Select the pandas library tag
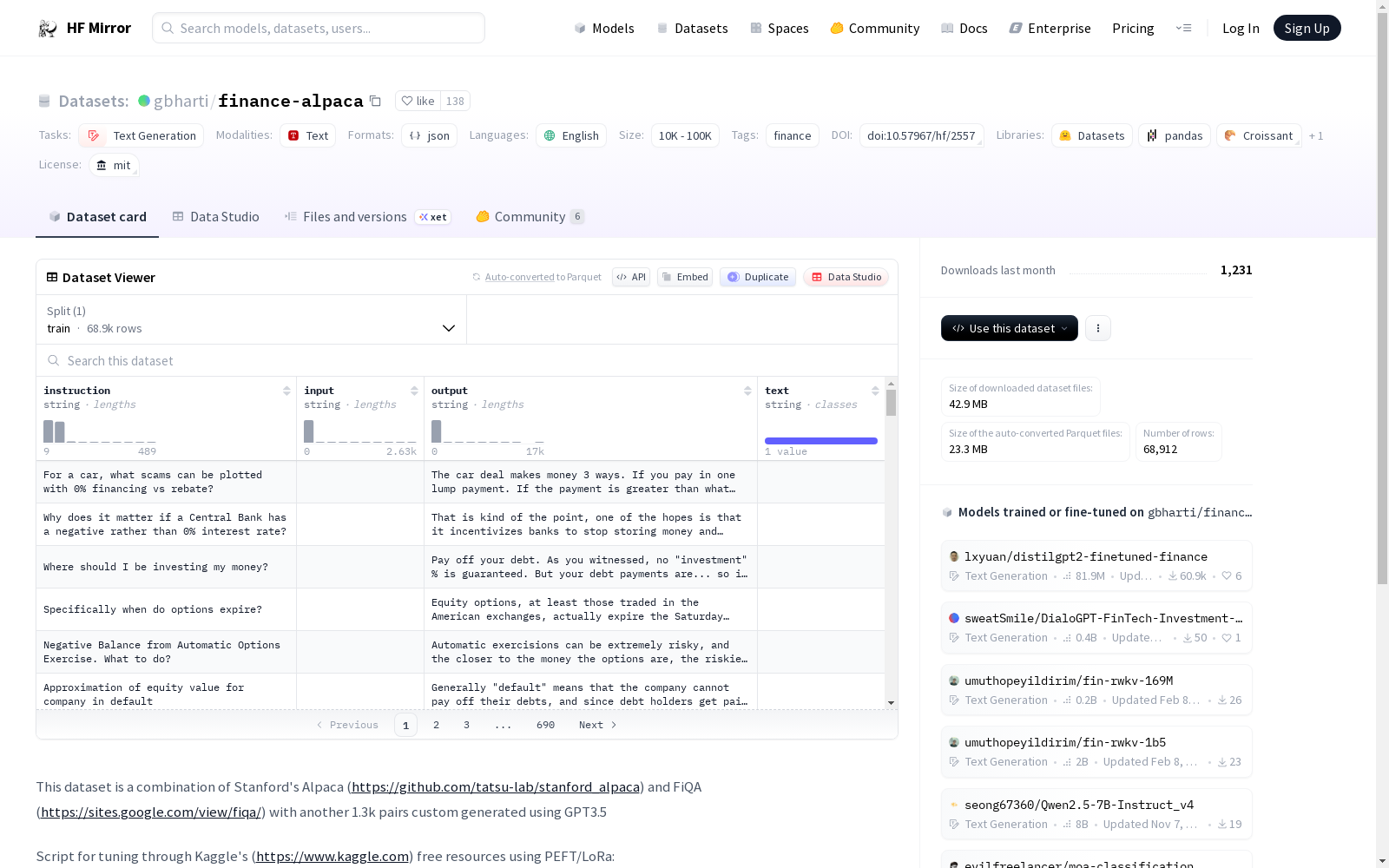 [1175, 135]
